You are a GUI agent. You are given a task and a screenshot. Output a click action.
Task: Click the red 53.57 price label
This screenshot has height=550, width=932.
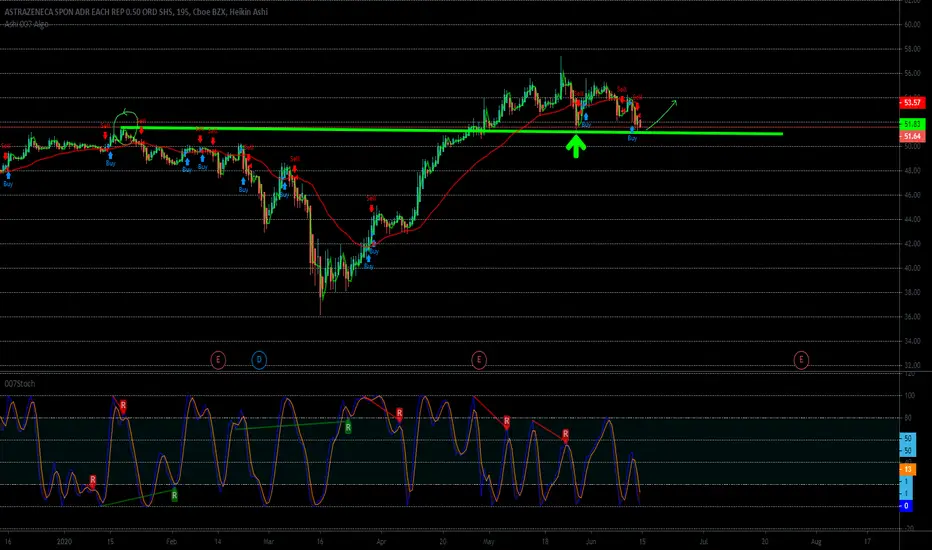[x=912, y=103]
